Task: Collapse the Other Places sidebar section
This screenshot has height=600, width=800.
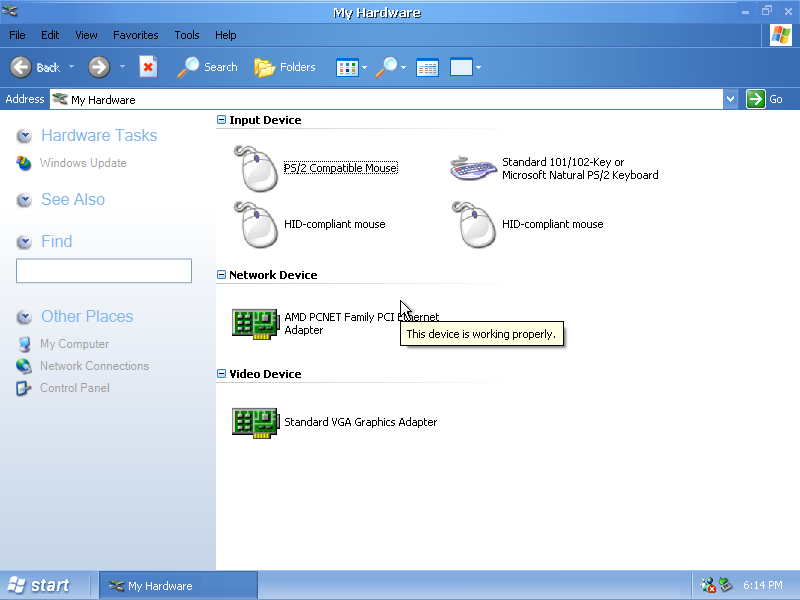Action: click(24, 317)
